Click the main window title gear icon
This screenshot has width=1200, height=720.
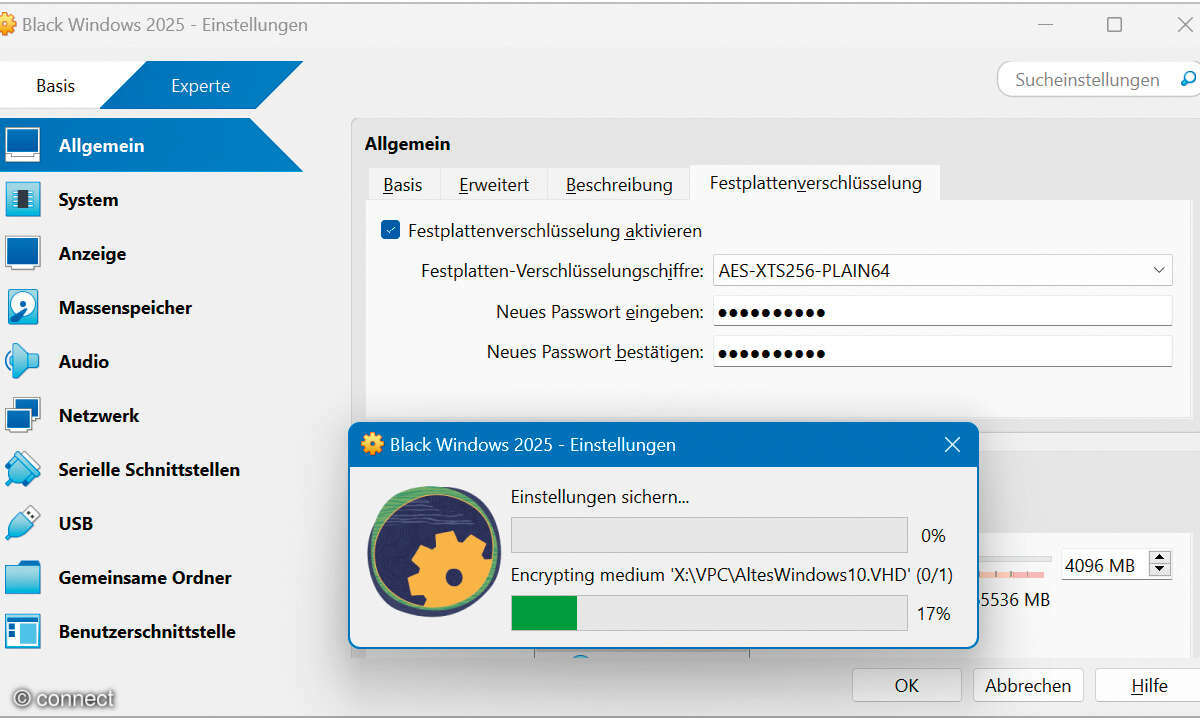pyautogui.click(x=8, y=24)
